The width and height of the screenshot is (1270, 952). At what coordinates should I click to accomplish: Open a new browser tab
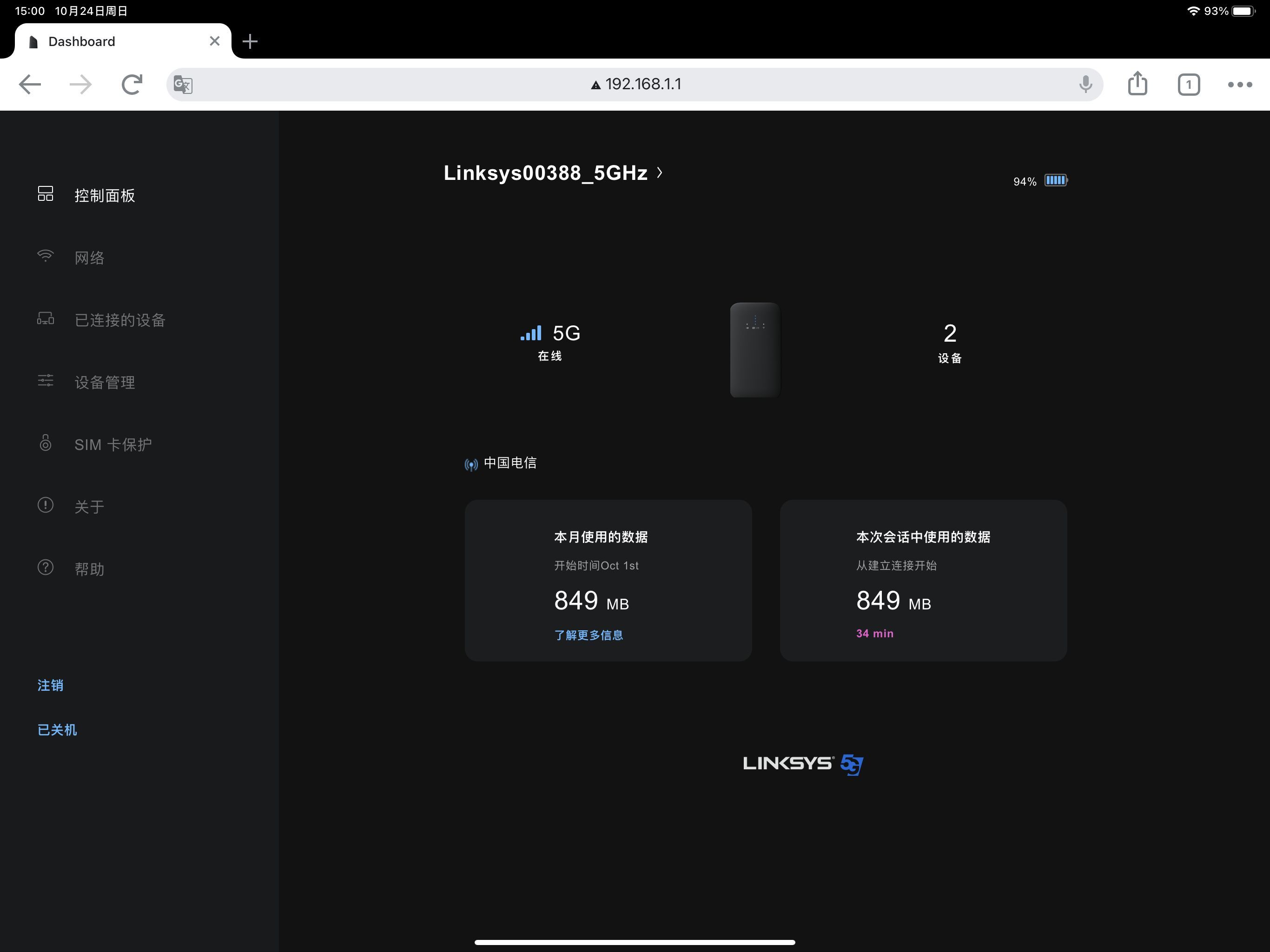pos(250,41)
